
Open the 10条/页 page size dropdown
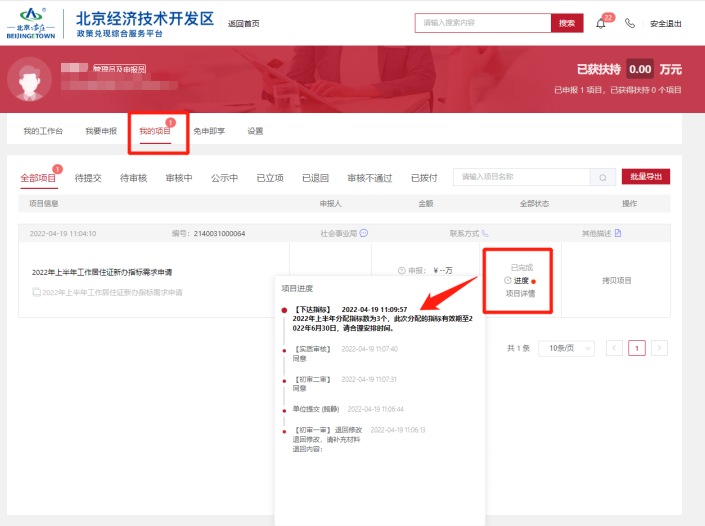(567, 348)
